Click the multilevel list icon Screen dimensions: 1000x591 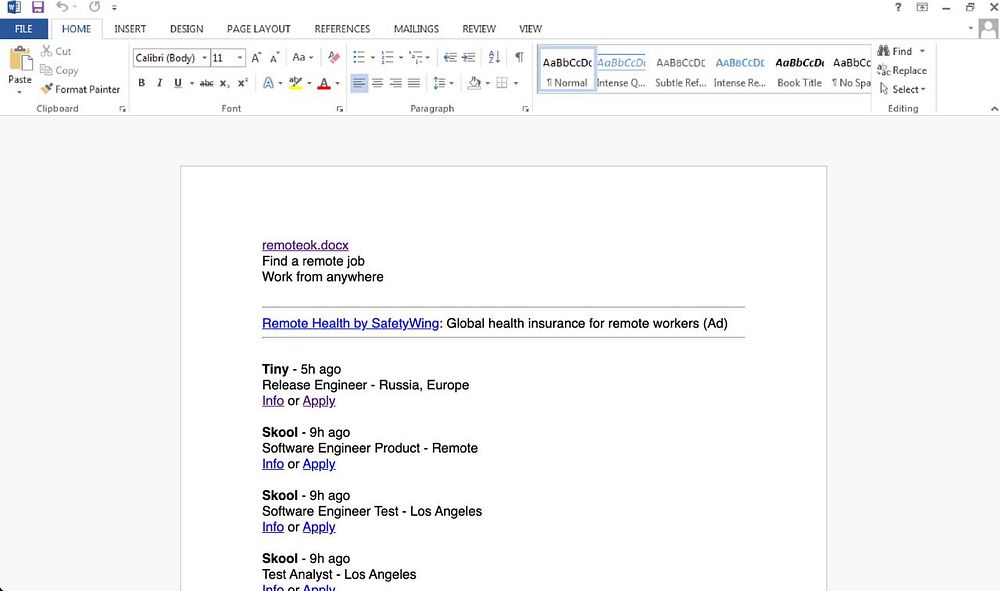click(x=416, y=57)
